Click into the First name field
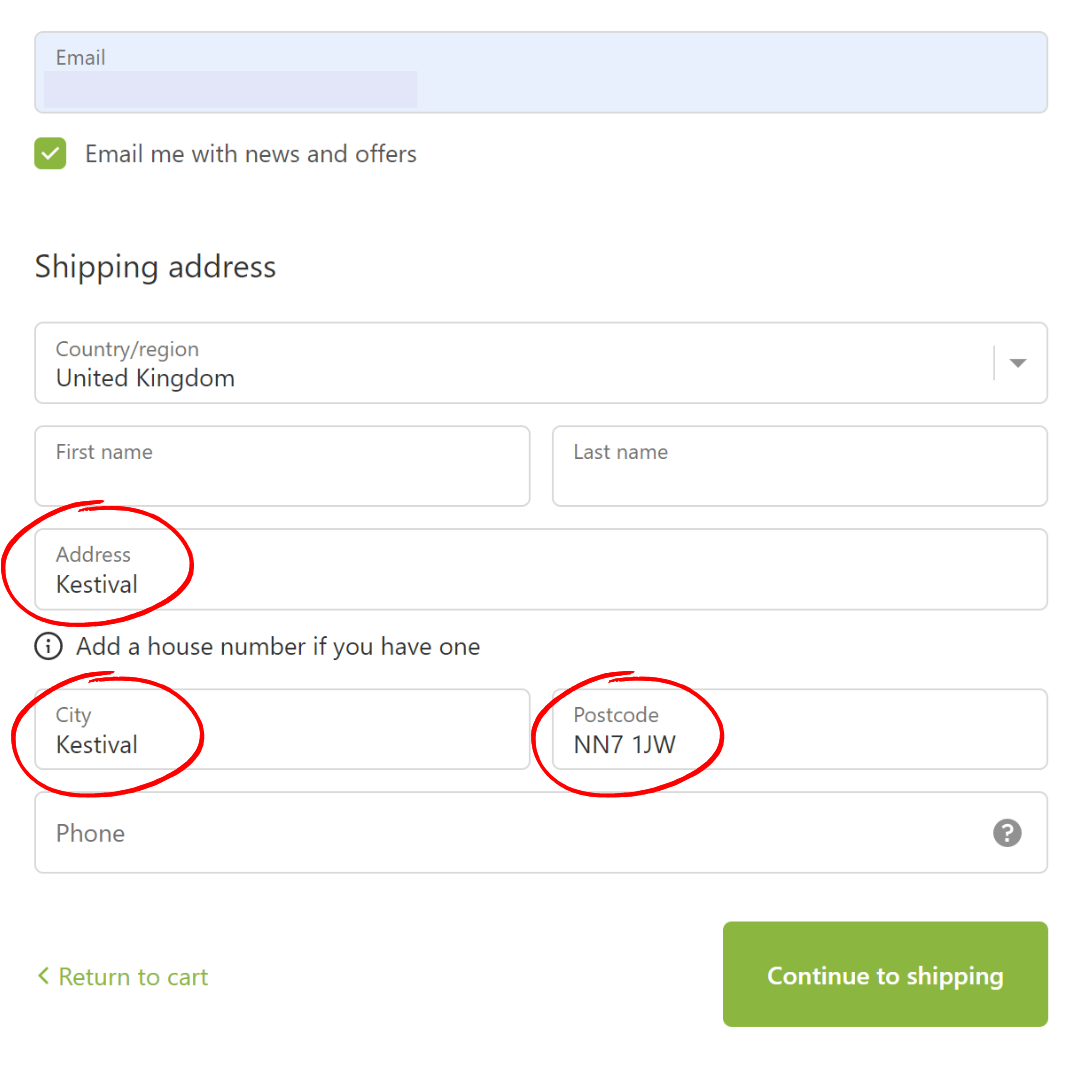This screenshot has height=1080, width=1080. click(x=282, y=466)
